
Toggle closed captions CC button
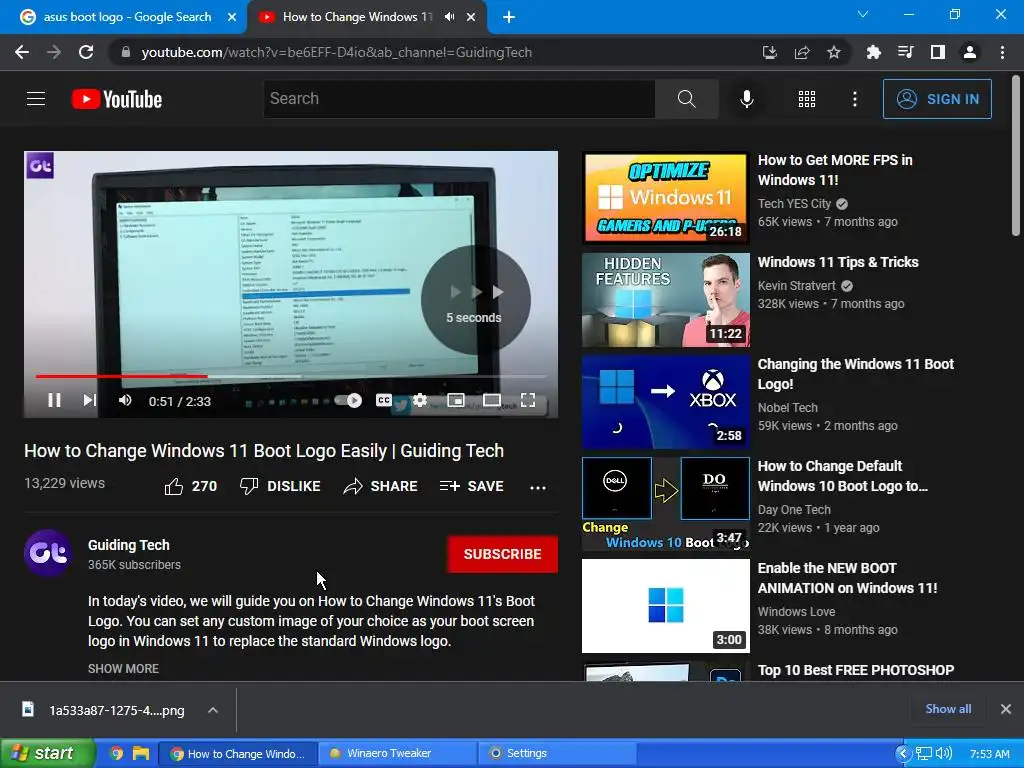pyautogui.click(x=384, y=400)
